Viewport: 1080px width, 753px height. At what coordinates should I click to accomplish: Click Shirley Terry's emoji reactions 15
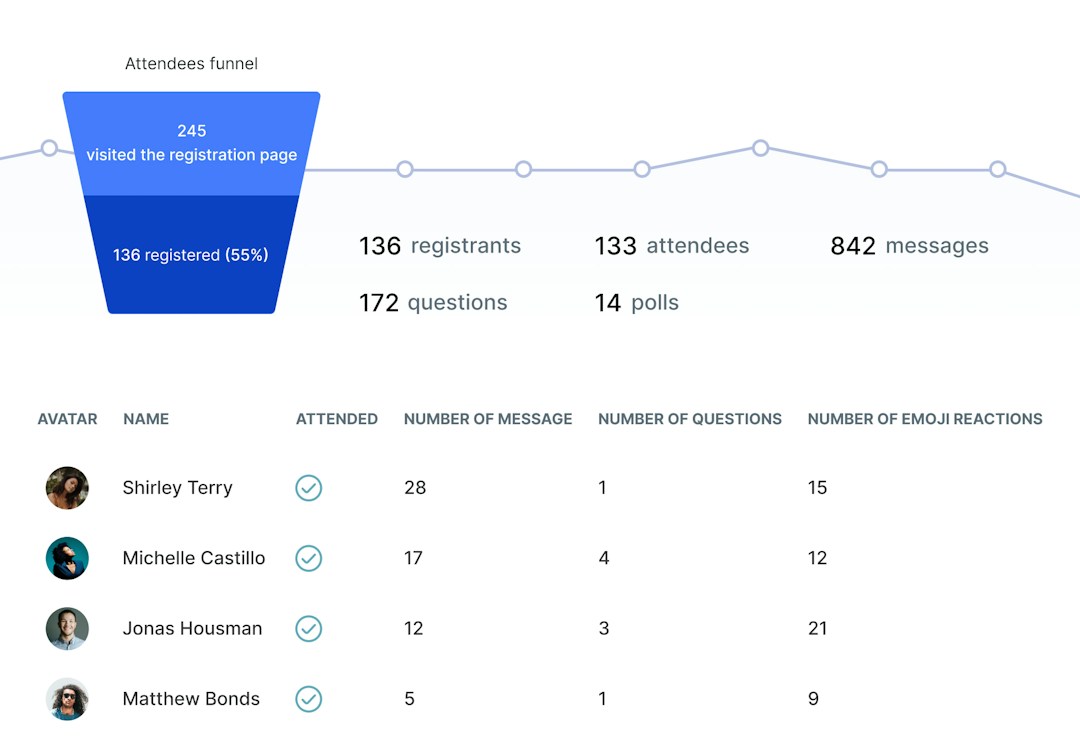817,488
